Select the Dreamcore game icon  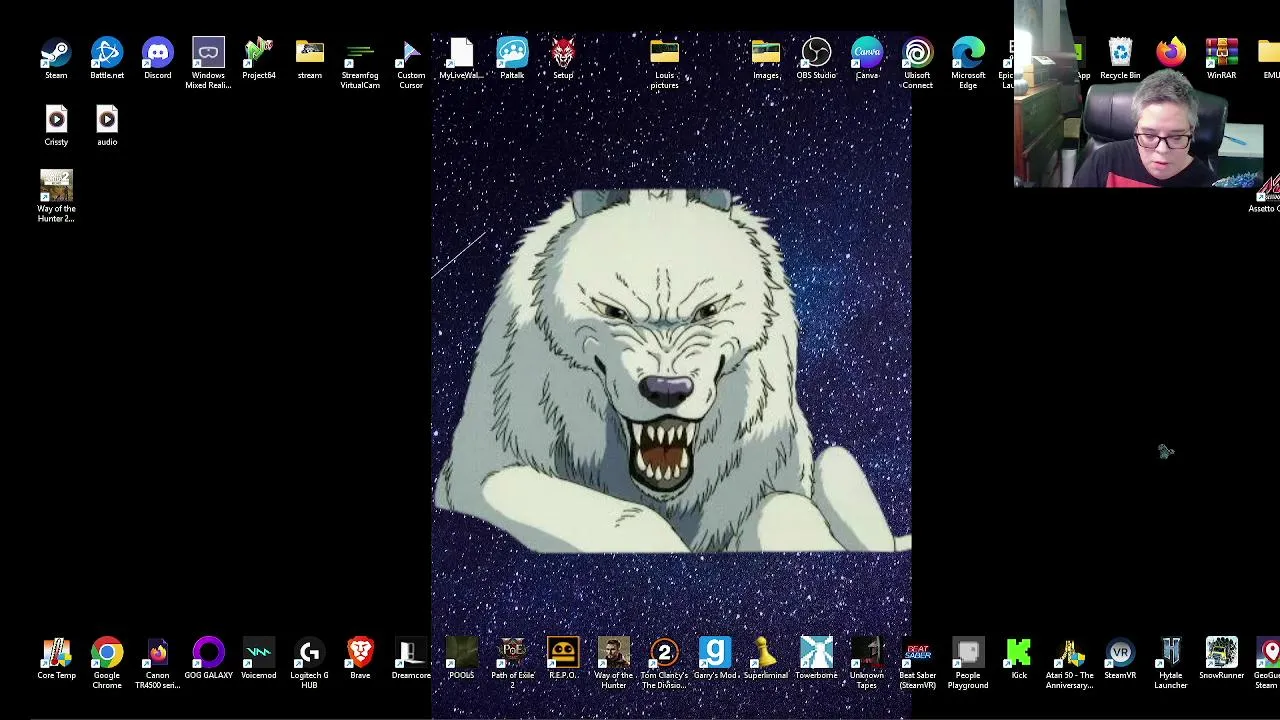411,653
